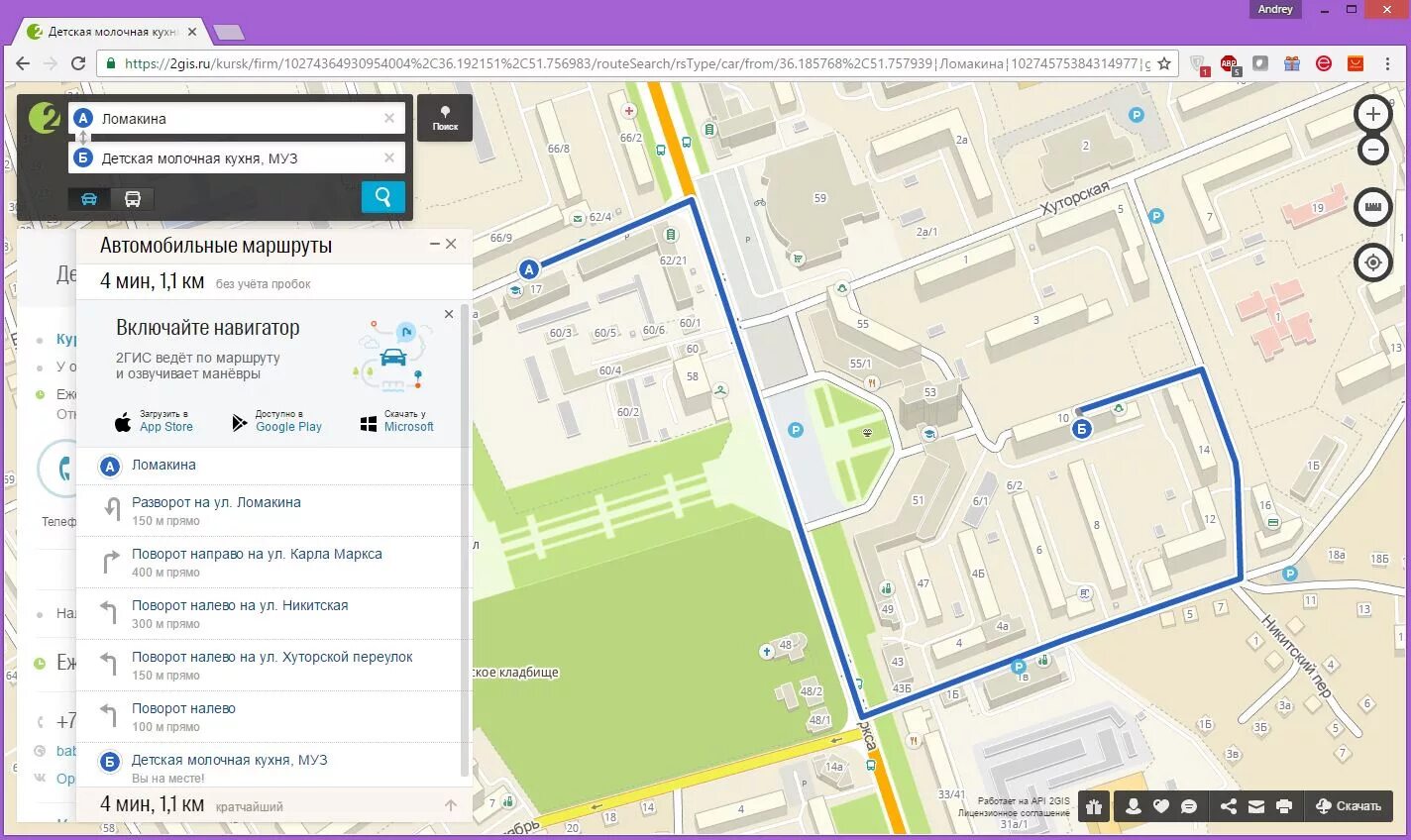1411x840 pixels.
Task: Open the Поиск search mode button
Action: 445,118
